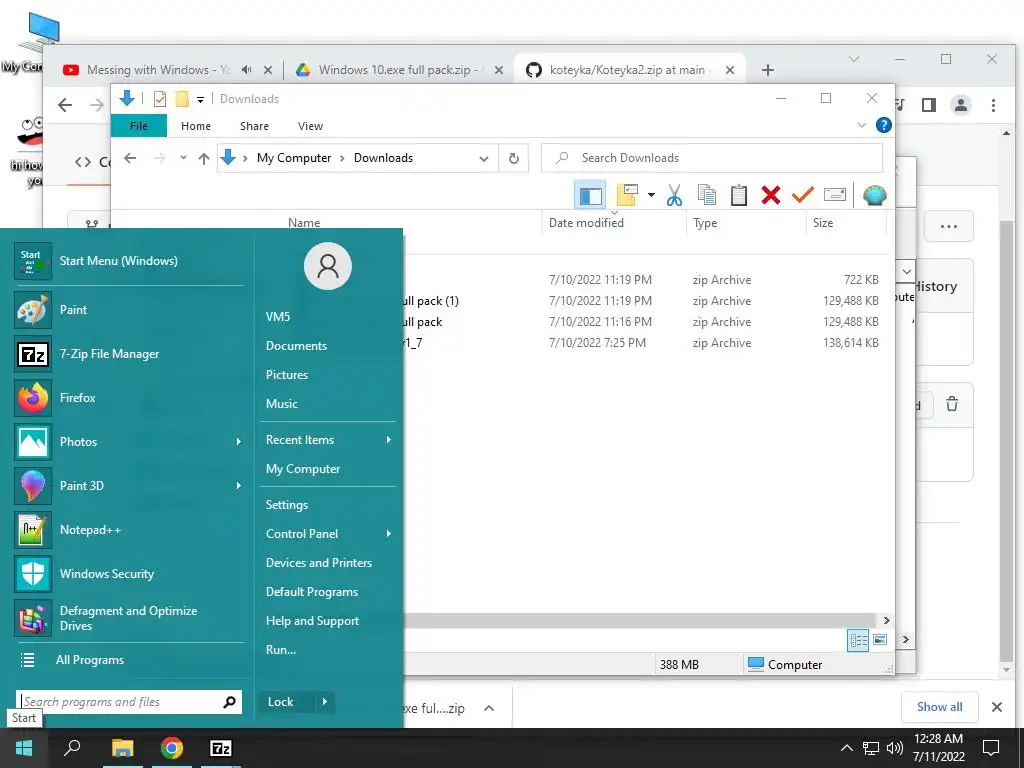Open the Home ribbon tab

coord(196,126)
